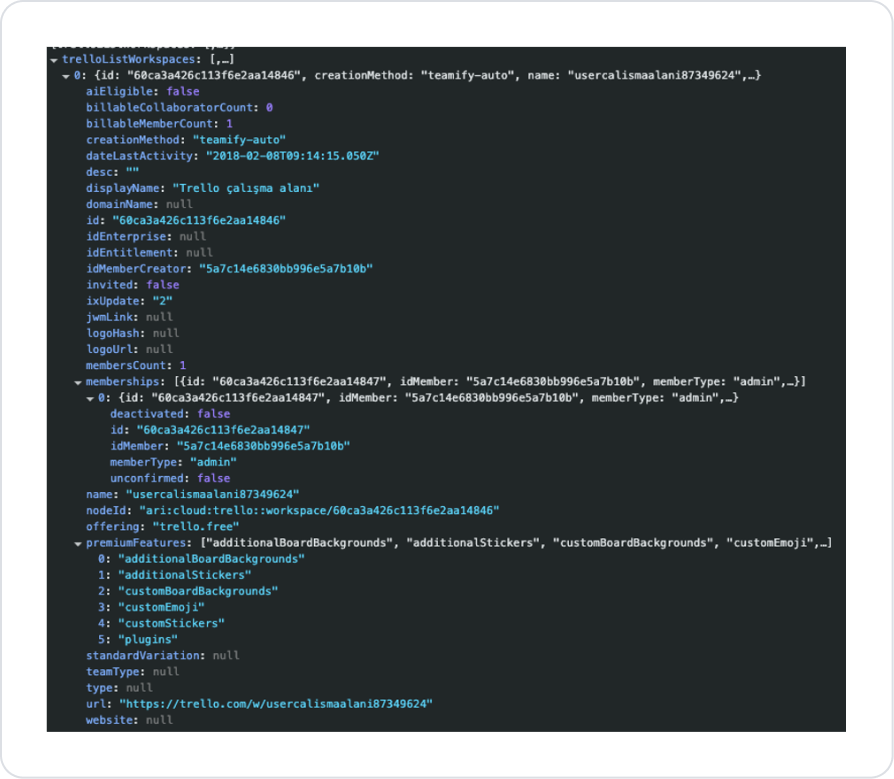Click the nodeId ari:cloud:trello value
This screenshot has height=779, width=894.
pyautogui.click(x=319, y=510)
